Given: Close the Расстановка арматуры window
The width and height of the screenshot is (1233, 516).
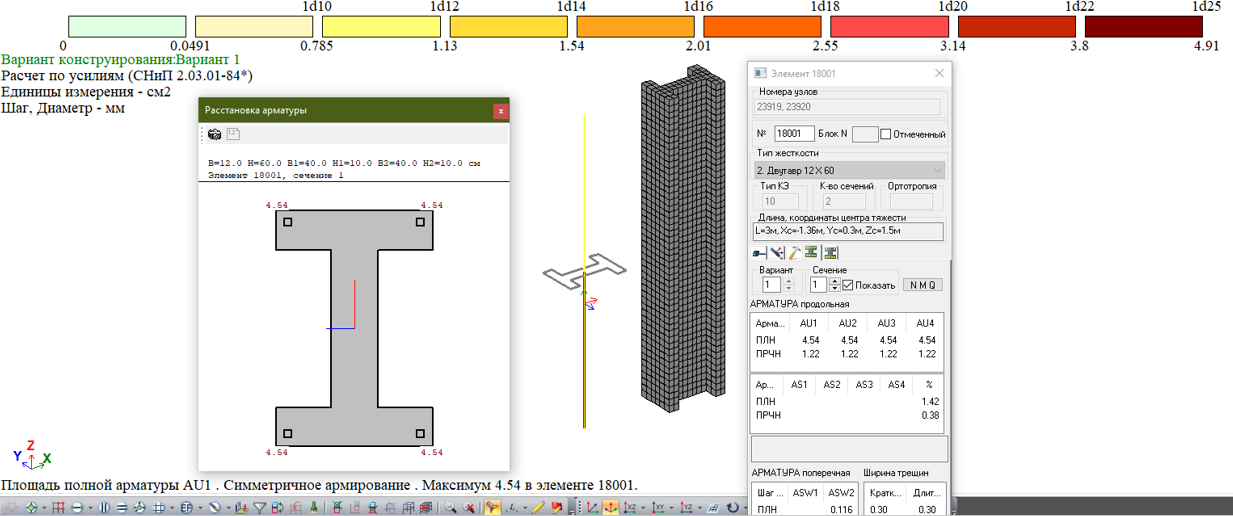Looking at the screenshot, I should tap(501, 111).
